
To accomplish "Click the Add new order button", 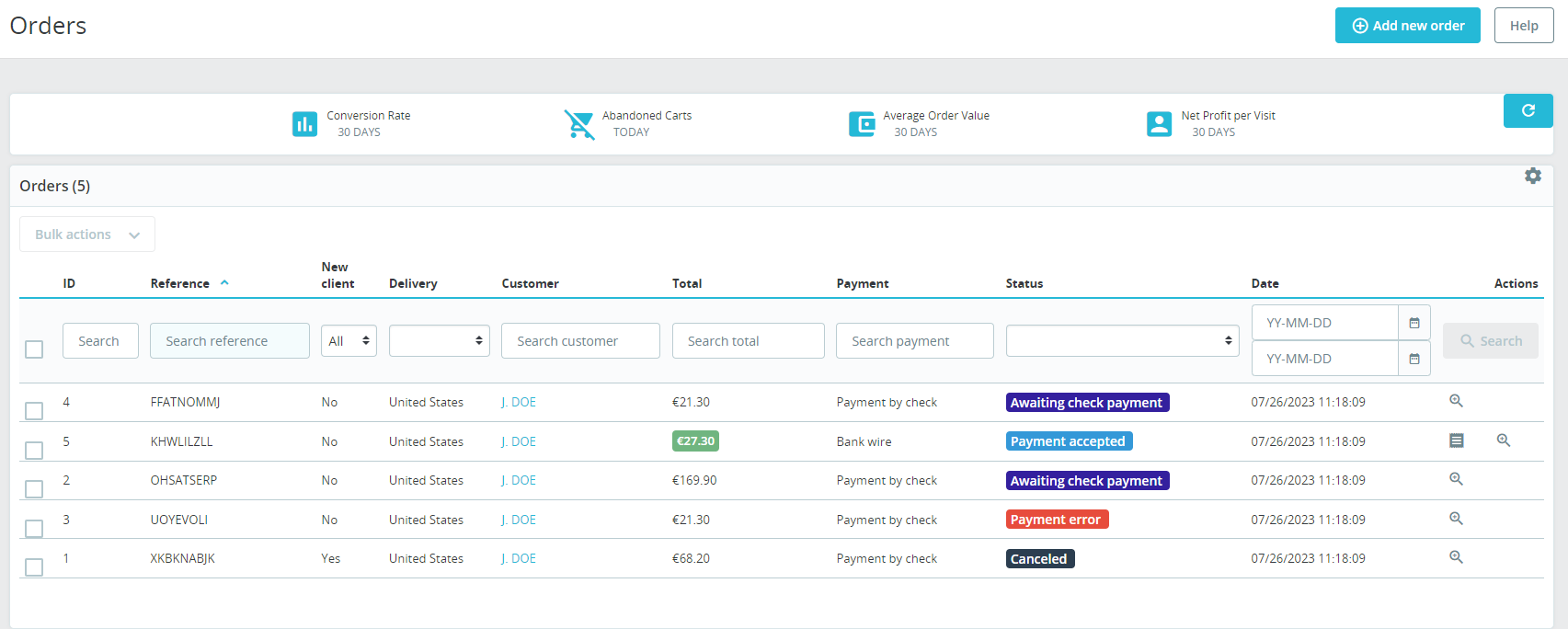I will (1407, 26).
